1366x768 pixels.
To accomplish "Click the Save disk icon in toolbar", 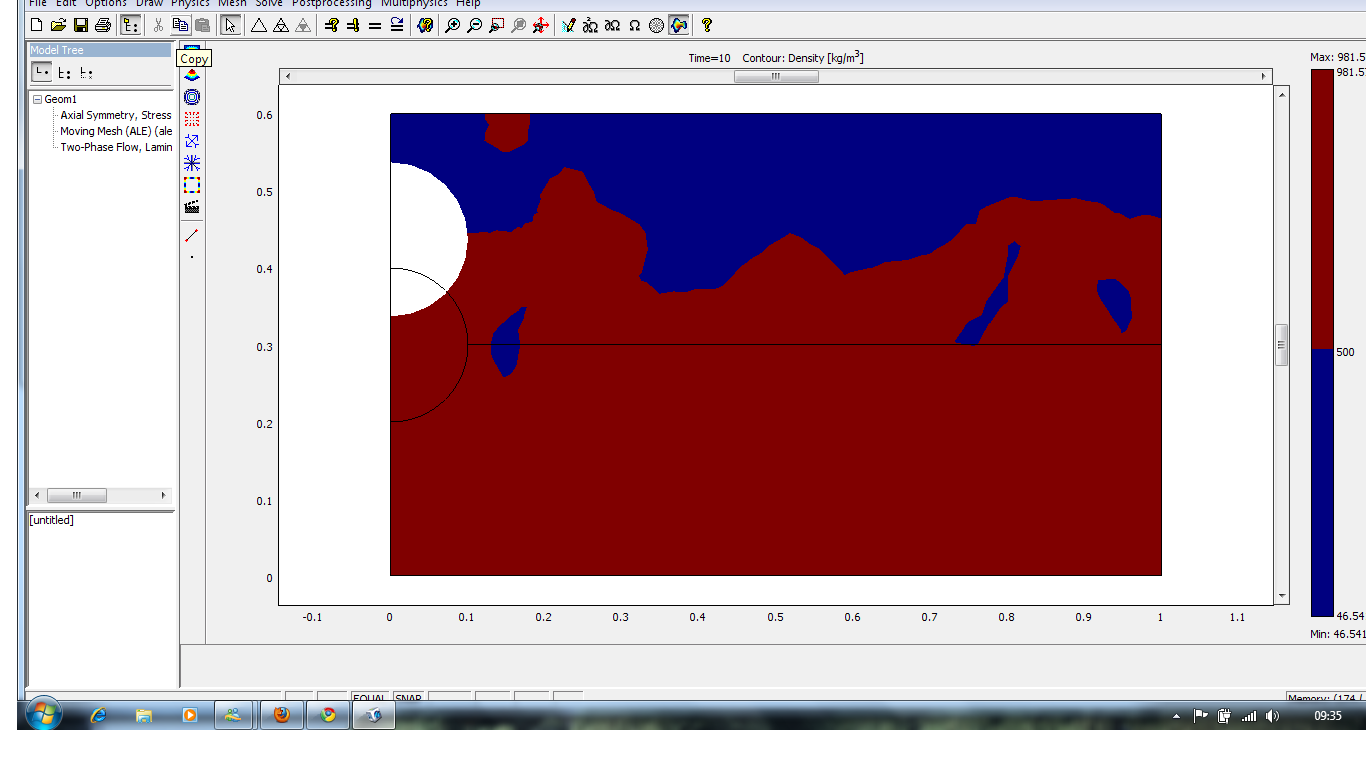I will [x=80, y=25].
